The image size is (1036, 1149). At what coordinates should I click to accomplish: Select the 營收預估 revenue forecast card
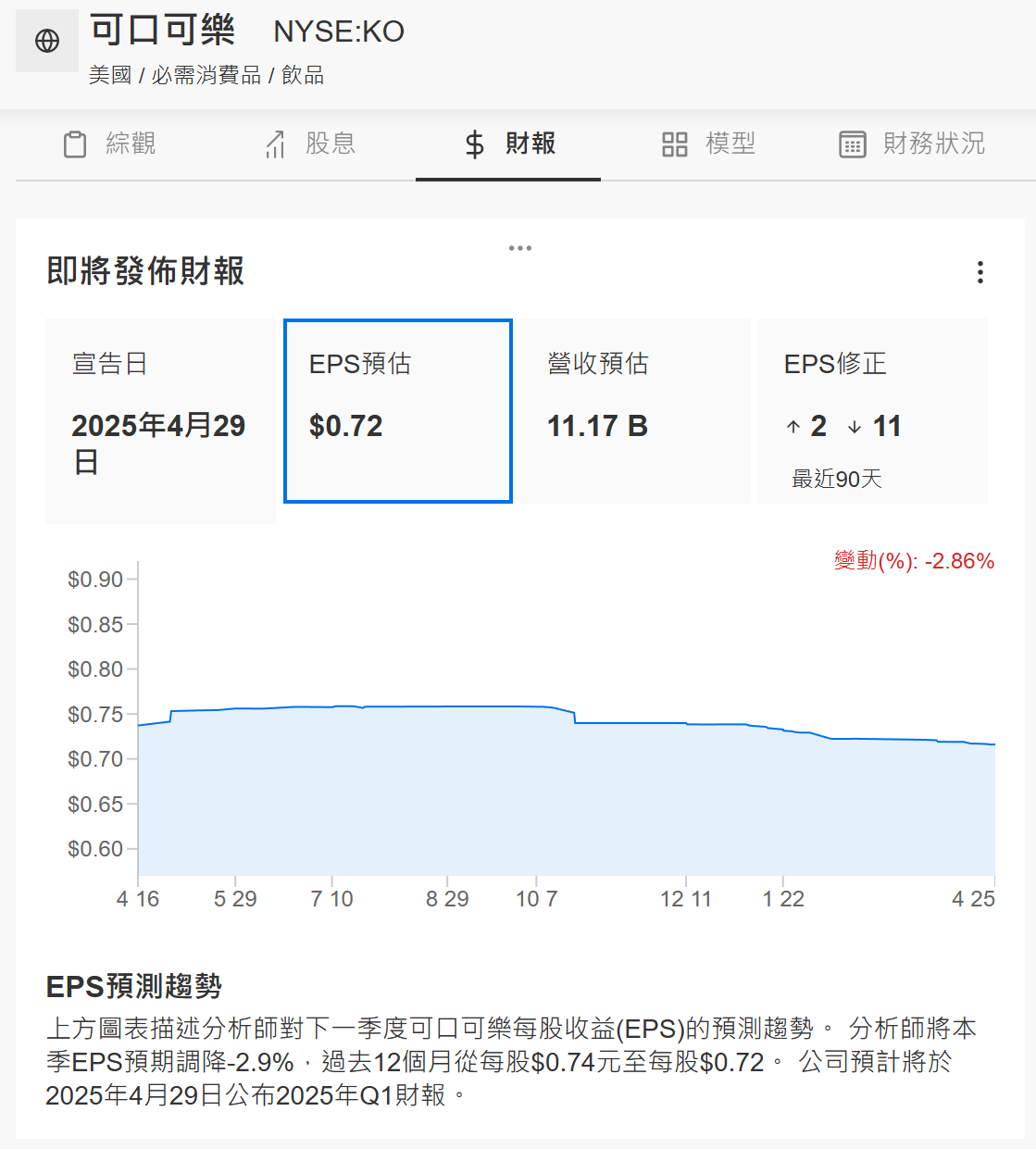click(635, 411)
